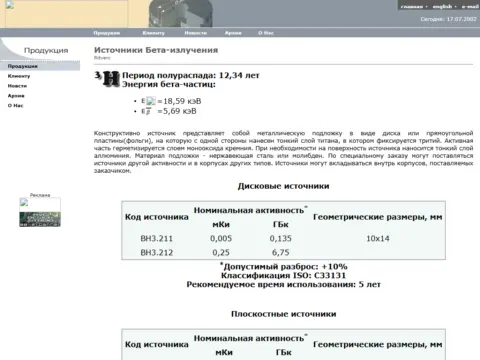Select Клиенту in the left sidebar menu
Screen dimensions: 480x360
[19, 76]
